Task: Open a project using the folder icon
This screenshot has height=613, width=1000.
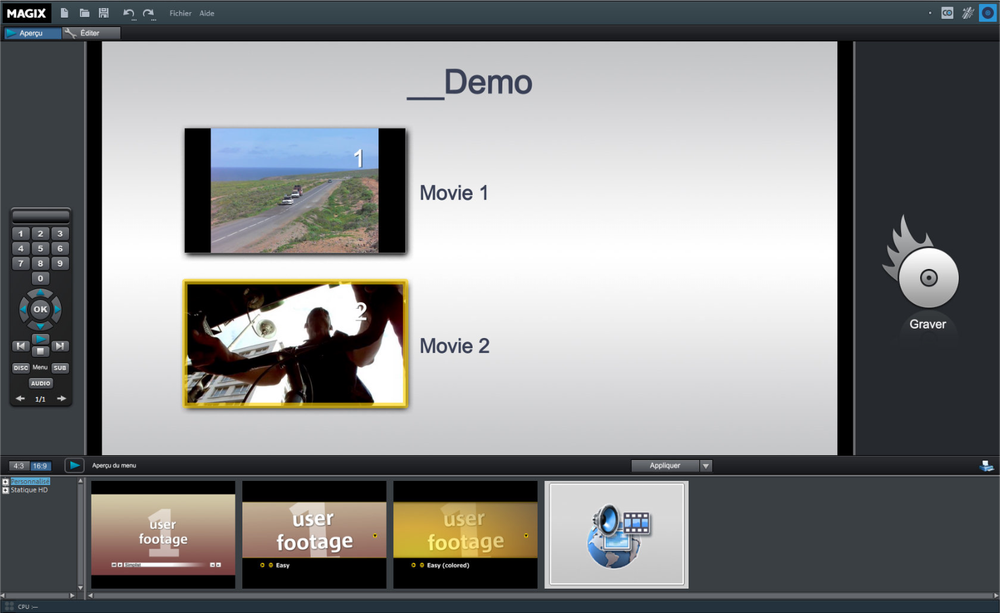Action: click(x=84, y=13)
